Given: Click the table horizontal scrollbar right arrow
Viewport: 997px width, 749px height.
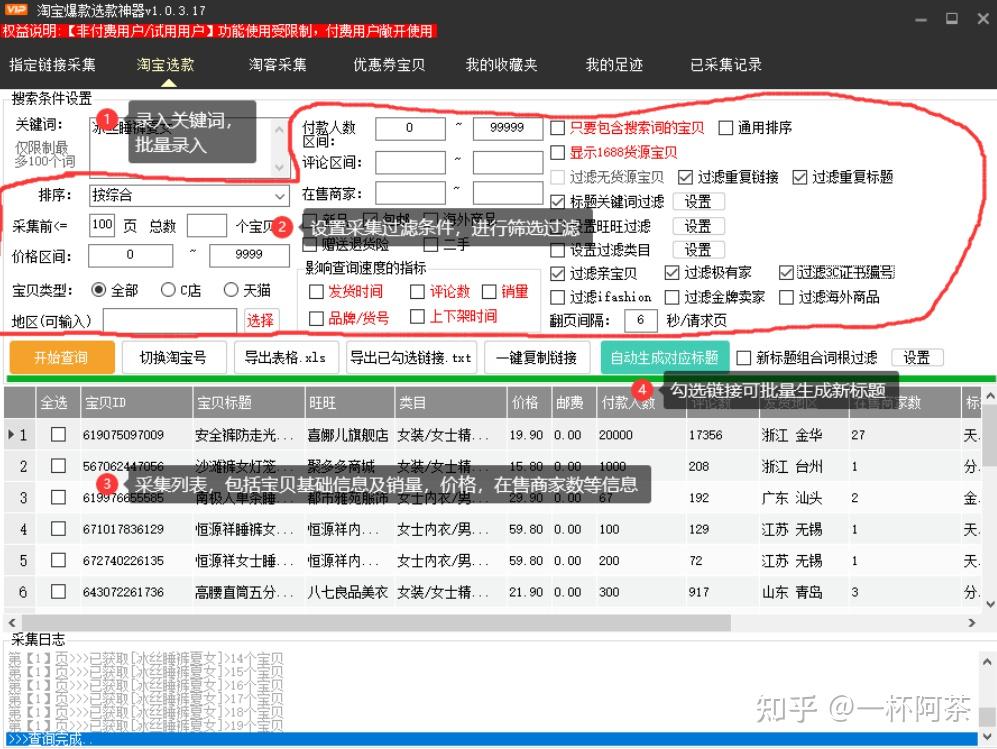Looking at the screenshot, I should coord(971,623).
